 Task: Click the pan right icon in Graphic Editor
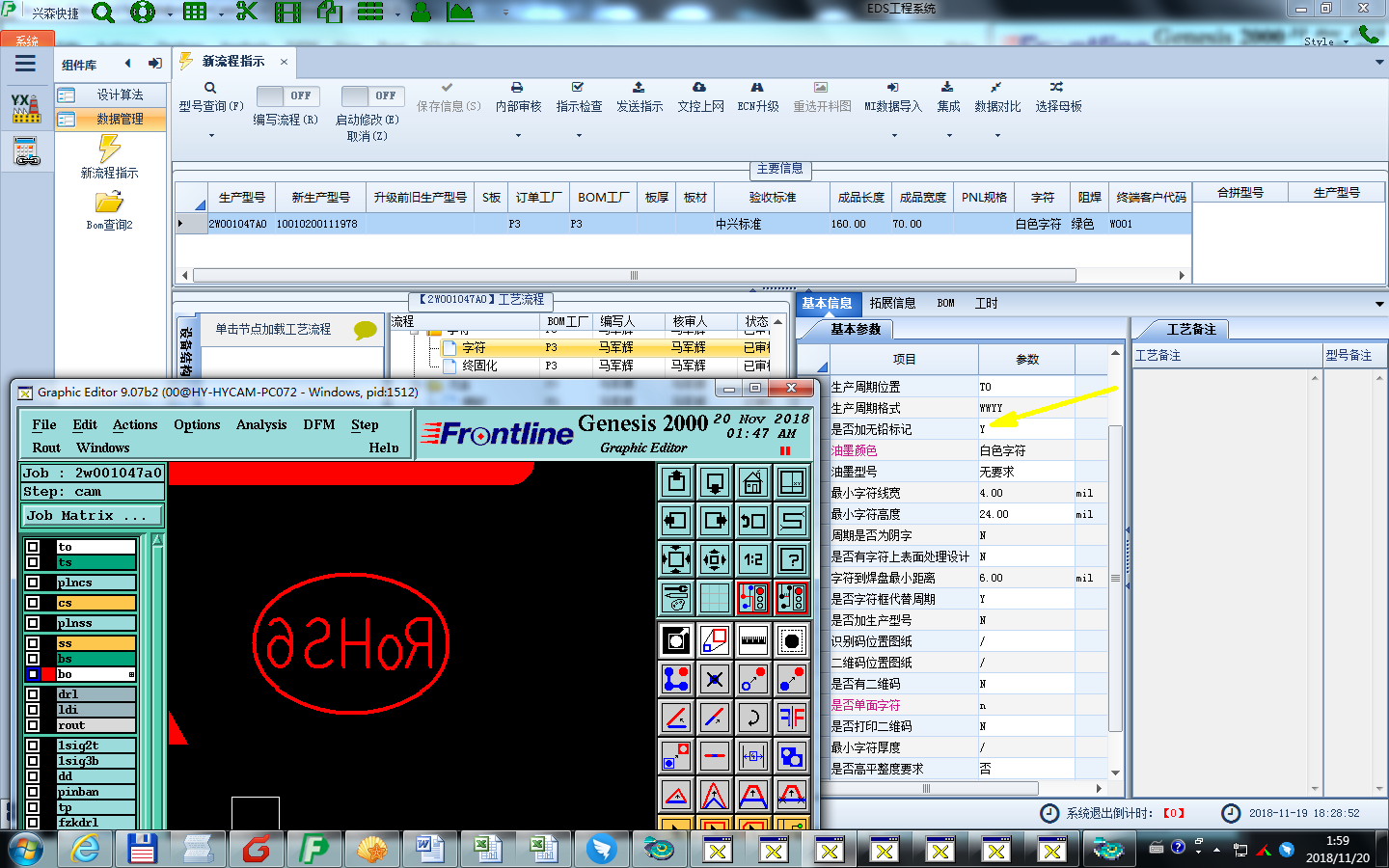click(x=715, y=521)
